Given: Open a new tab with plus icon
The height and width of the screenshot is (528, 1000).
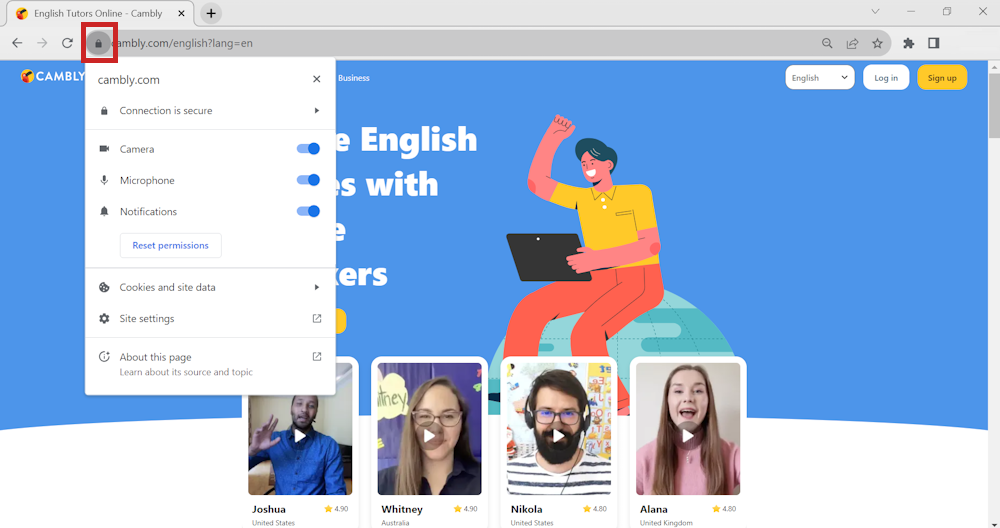Looking at the screenshot, I should click(x=211, y=13).
